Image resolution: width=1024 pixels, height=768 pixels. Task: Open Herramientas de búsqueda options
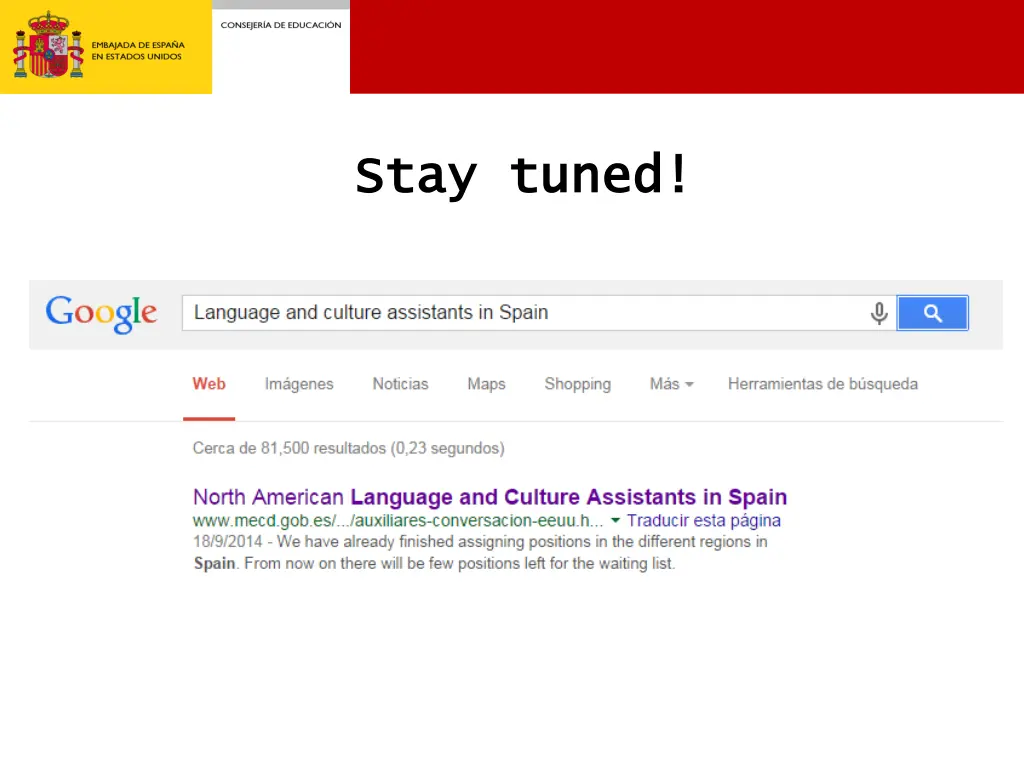click(x=823, y=384)
